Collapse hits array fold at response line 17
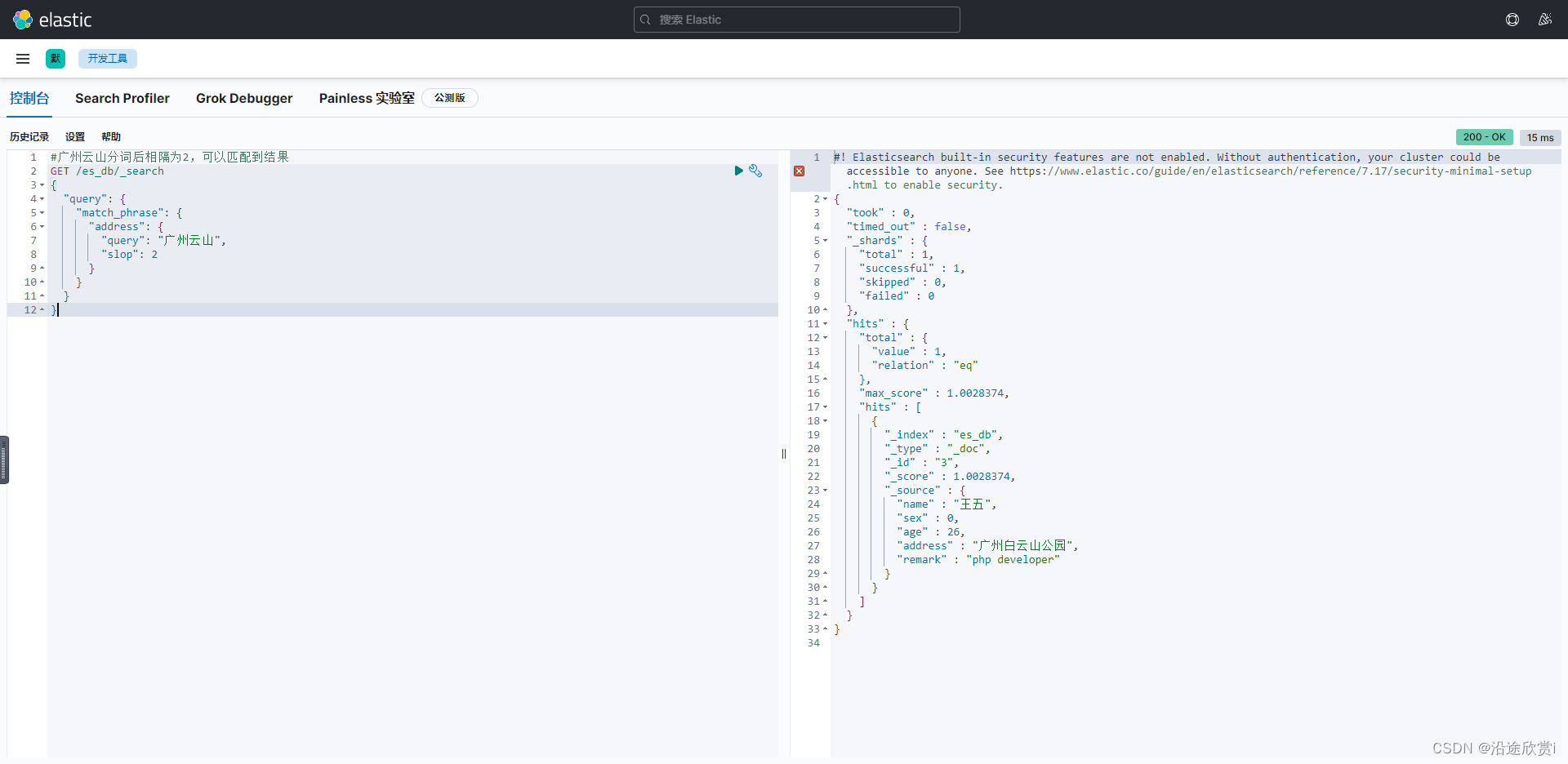 tap(826, 407)
